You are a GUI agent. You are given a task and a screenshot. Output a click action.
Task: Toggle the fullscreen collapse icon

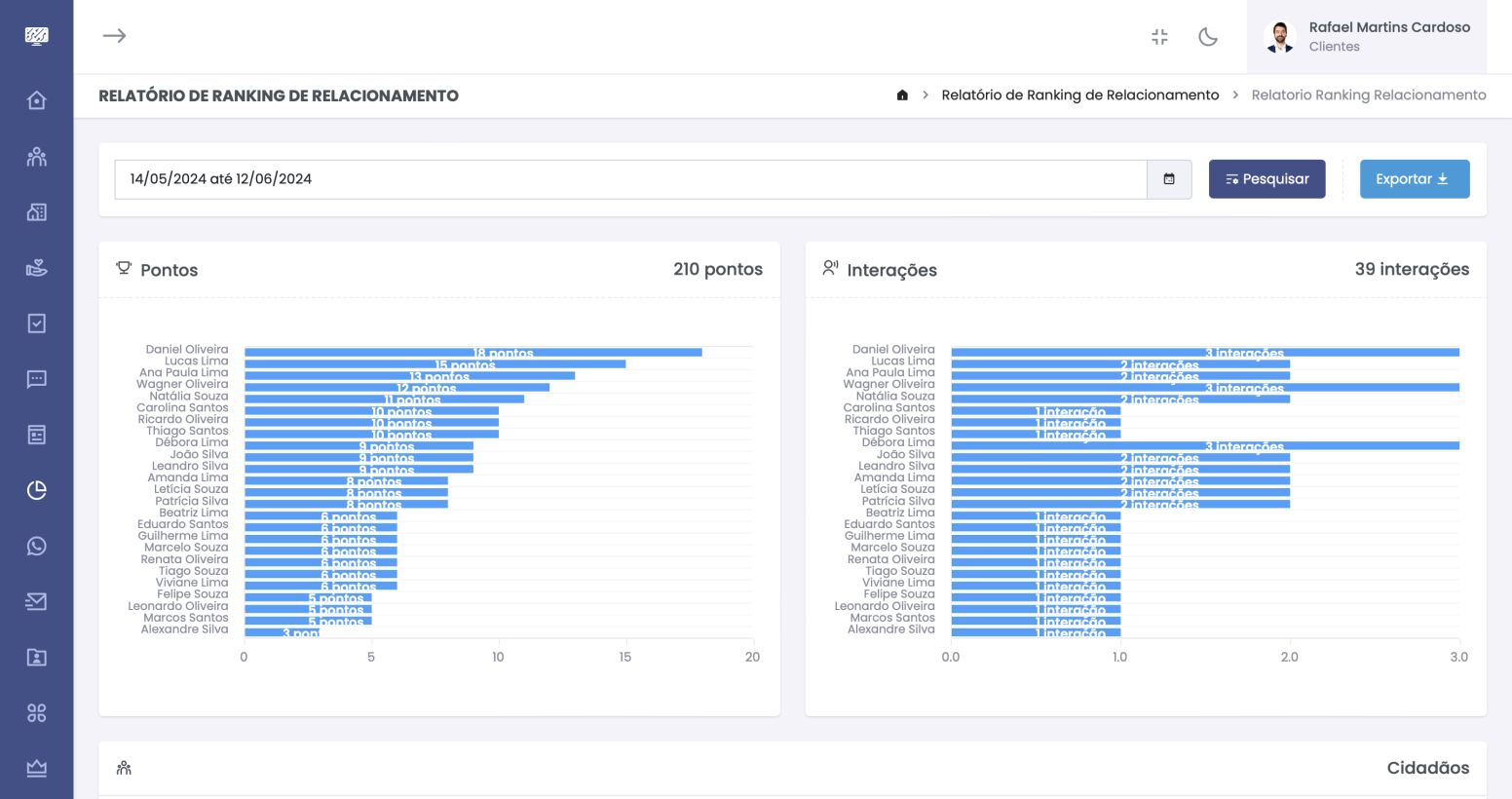(1159, 37)
